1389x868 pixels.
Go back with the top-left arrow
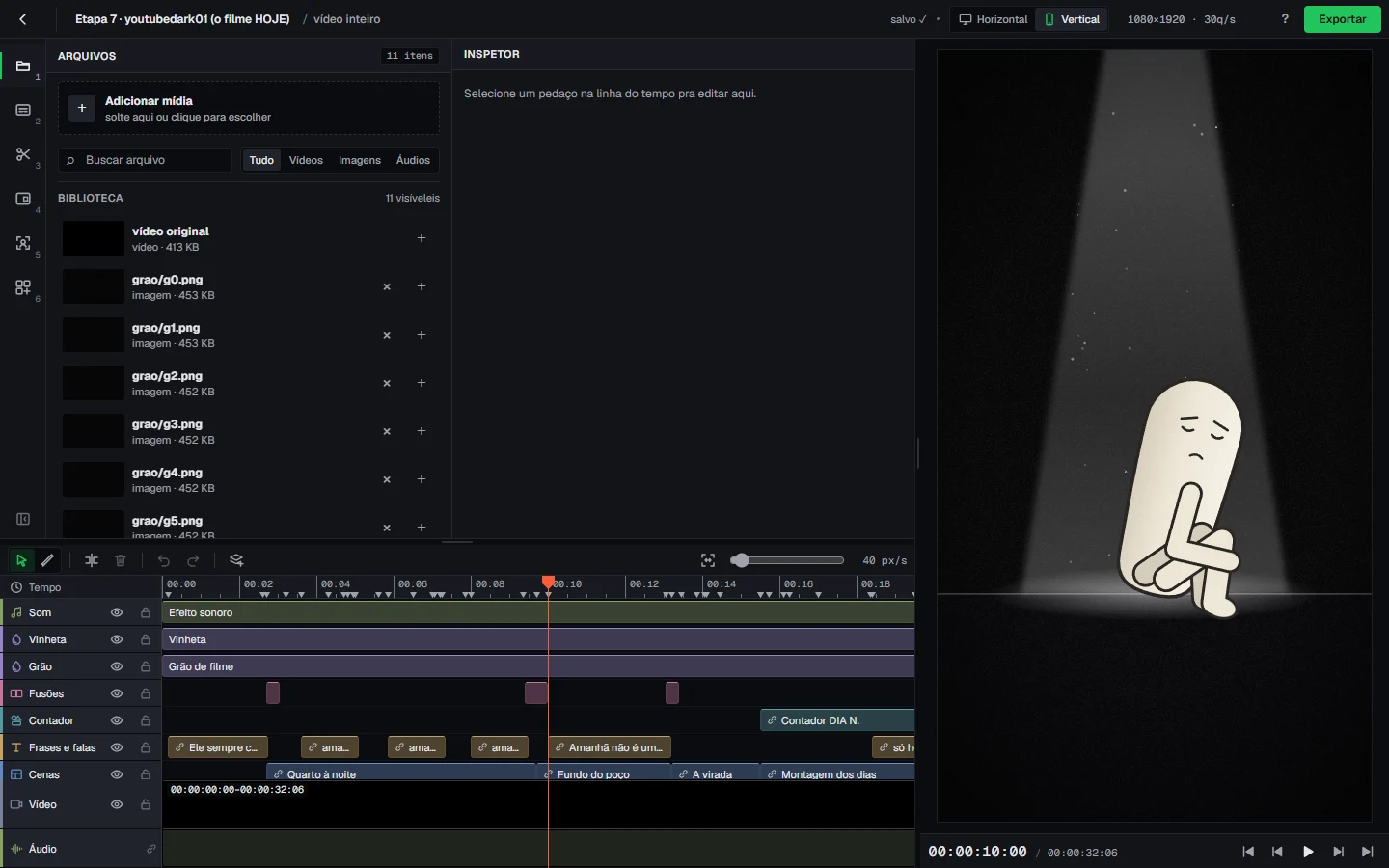pos(23,19)
